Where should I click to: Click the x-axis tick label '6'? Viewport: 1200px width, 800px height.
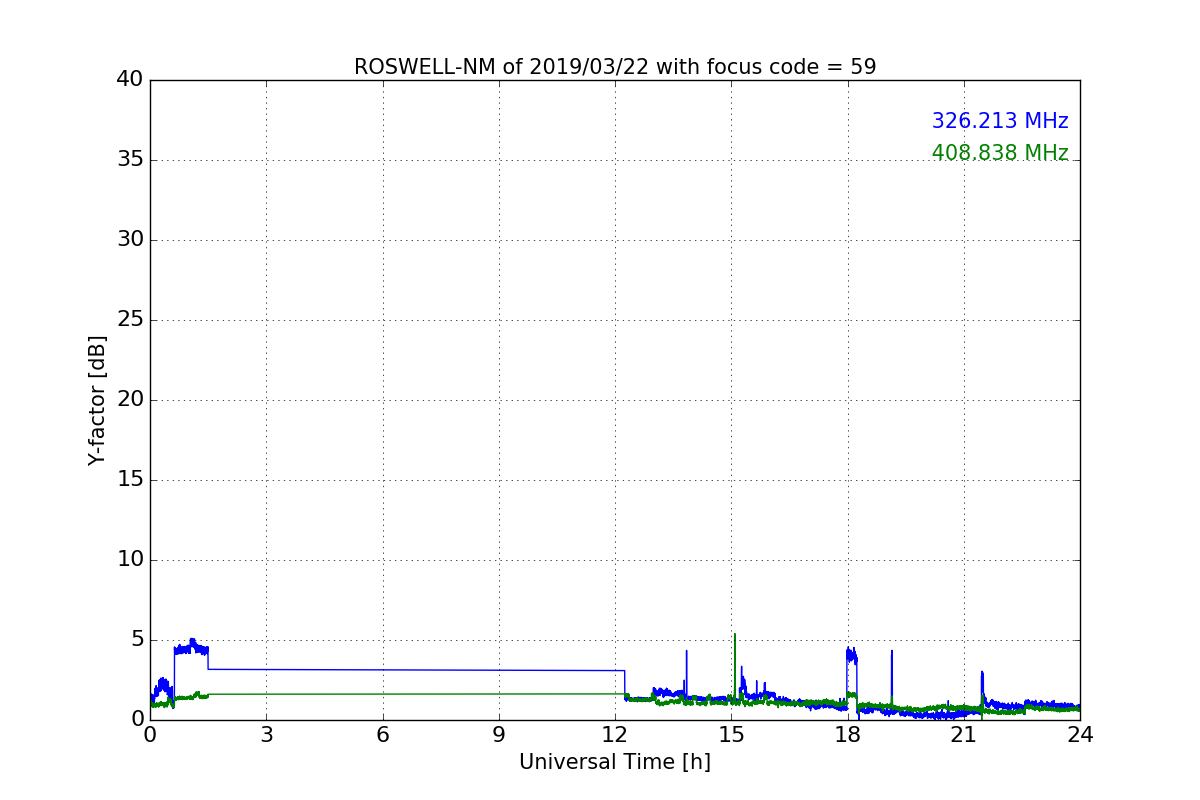click(383, 734)
